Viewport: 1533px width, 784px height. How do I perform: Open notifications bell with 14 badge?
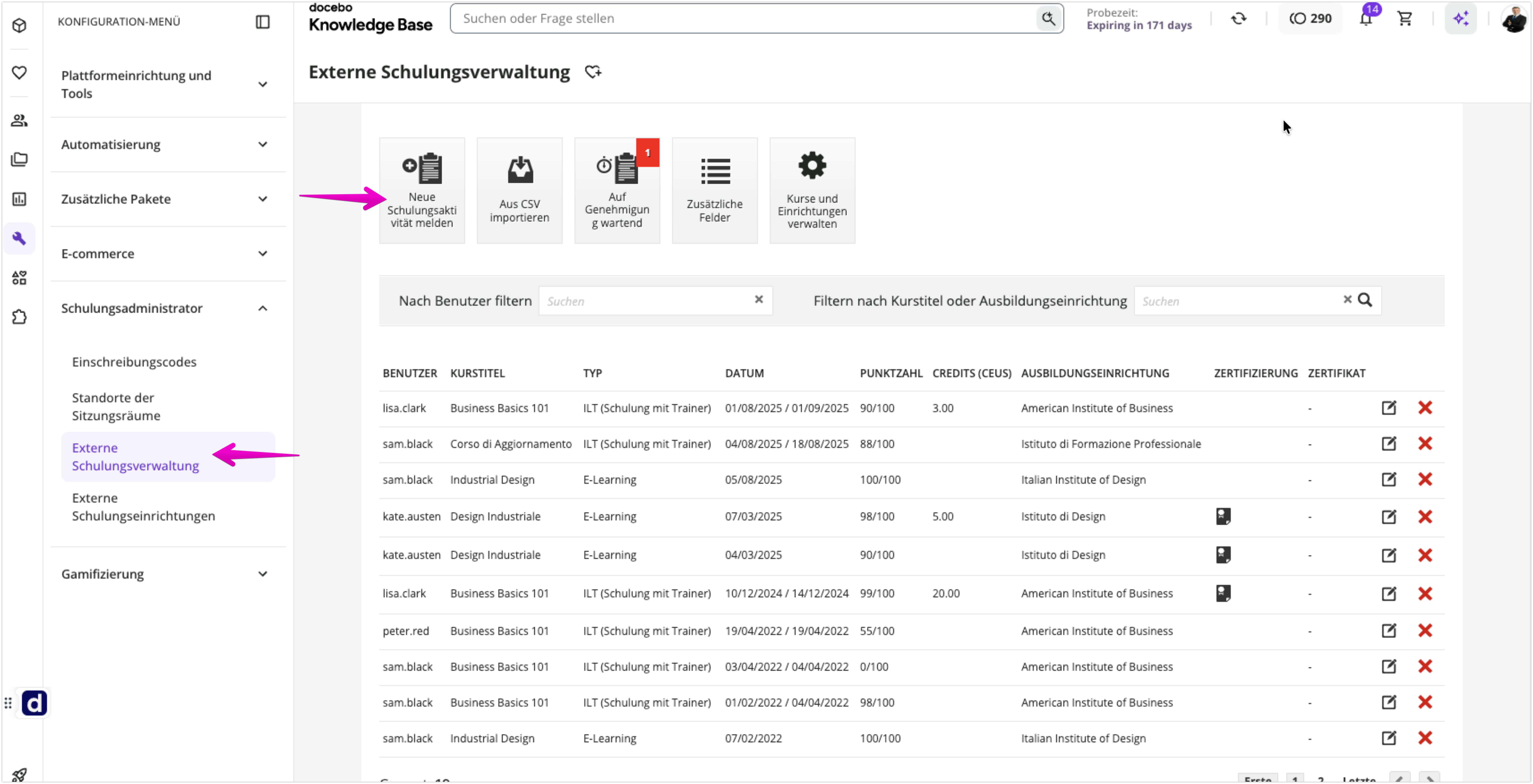[1366, 18]
